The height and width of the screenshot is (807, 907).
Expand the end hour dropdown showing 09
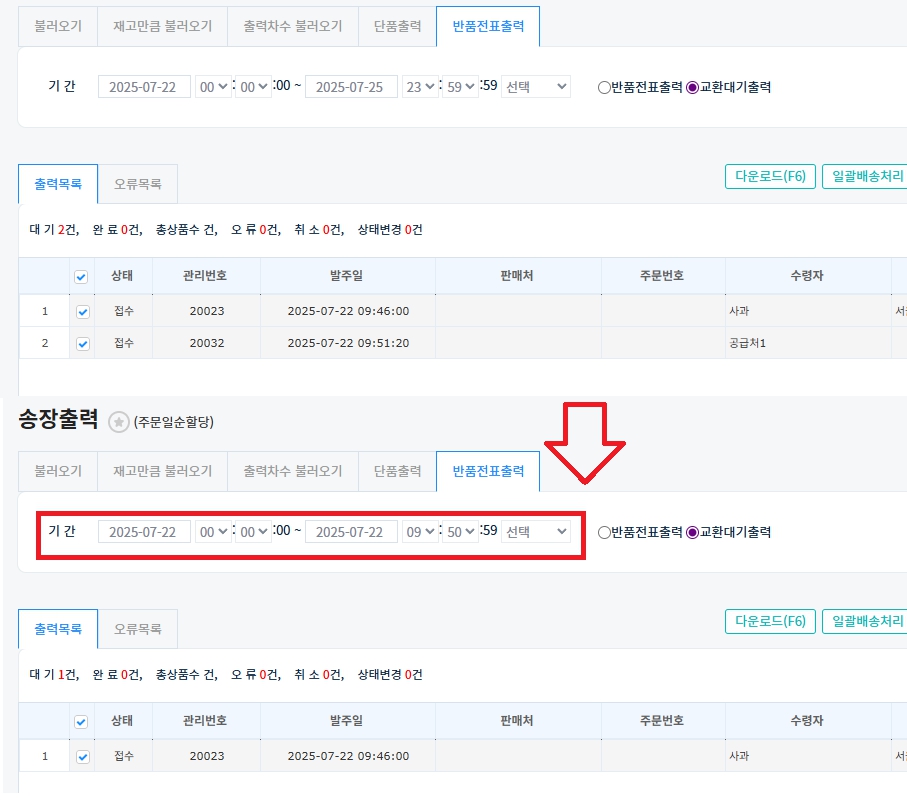(417, 532)
